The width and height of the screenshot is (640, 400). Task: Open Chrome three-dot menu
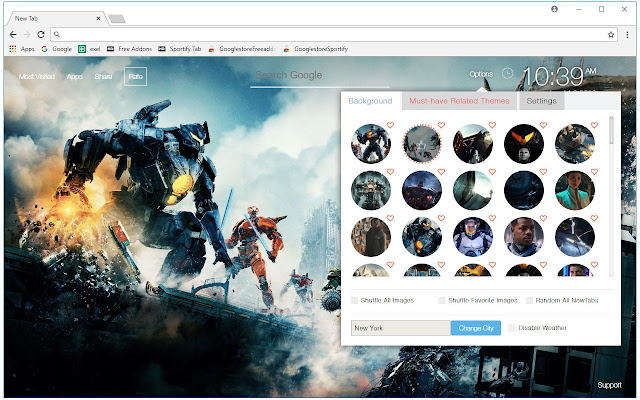(x=627, y=35)
